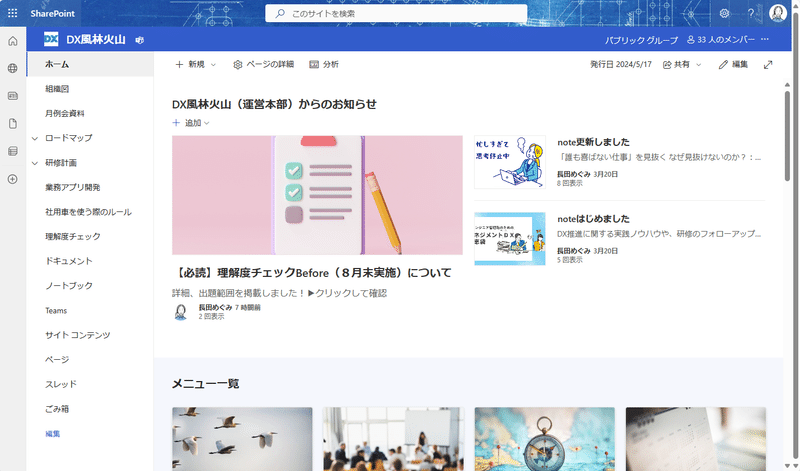800x471 pixels.
Task: Open ページの詳細
Action: (x=263, y=64)
